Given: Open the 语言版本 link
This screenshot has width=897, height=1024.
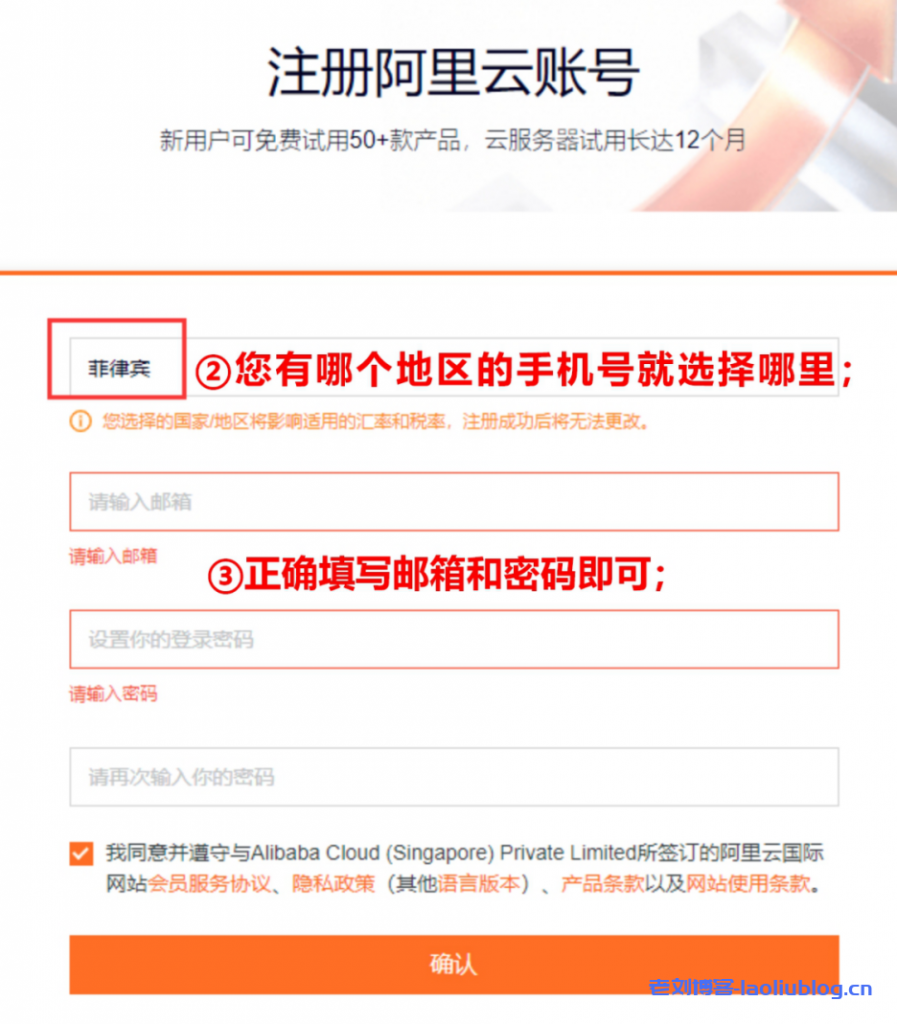Looking at the screenshot, I should tap(478, 884).
